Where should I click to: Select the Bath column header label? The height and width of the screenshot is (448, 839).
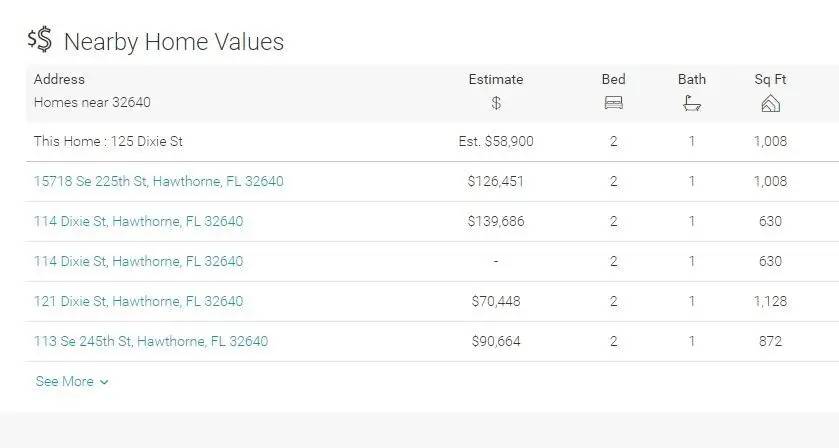click(692, 79)
